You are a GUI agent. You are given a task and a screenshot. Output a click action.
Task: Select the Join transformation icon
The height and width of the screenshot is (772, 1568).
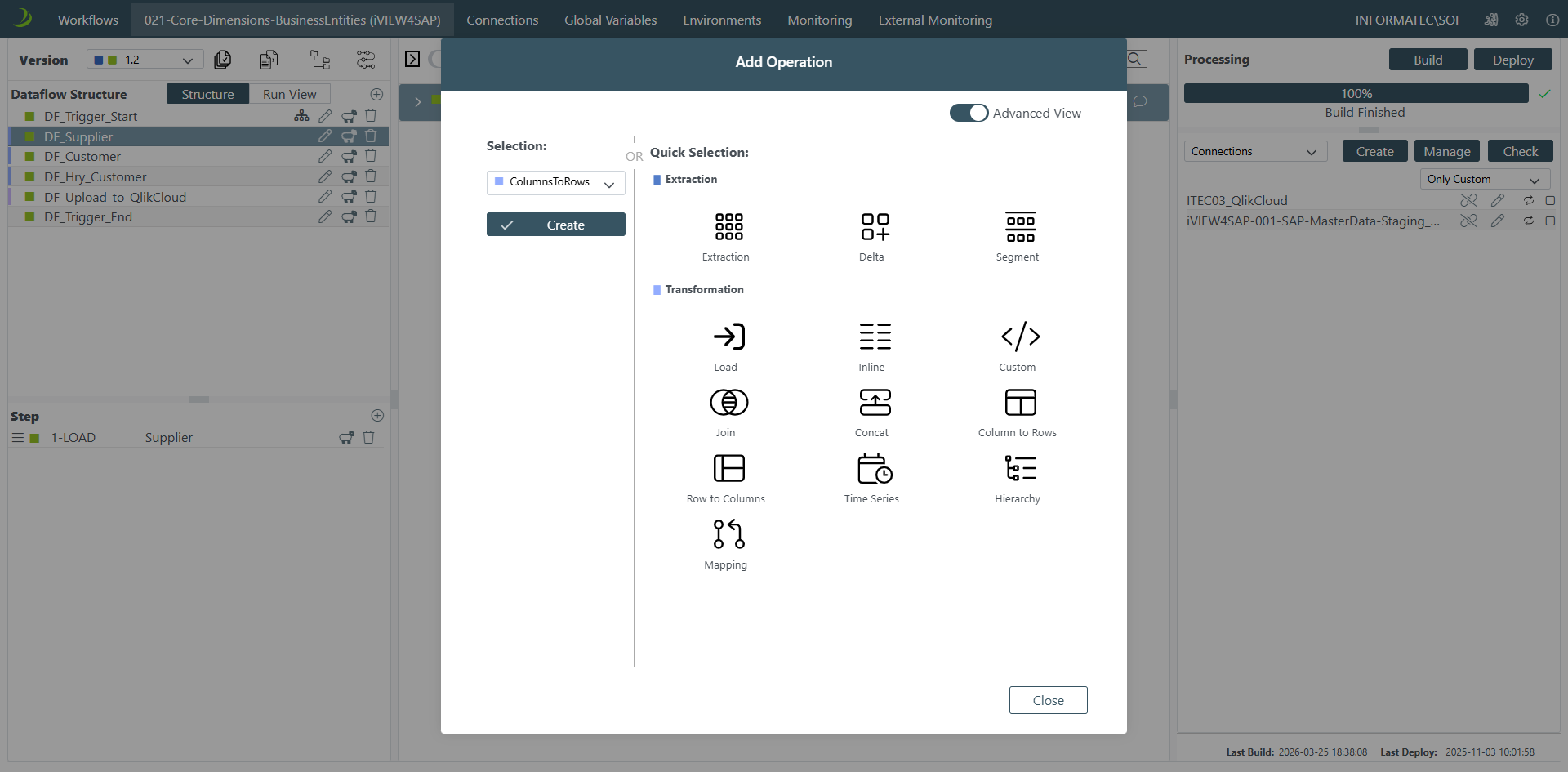pos(728,403)
